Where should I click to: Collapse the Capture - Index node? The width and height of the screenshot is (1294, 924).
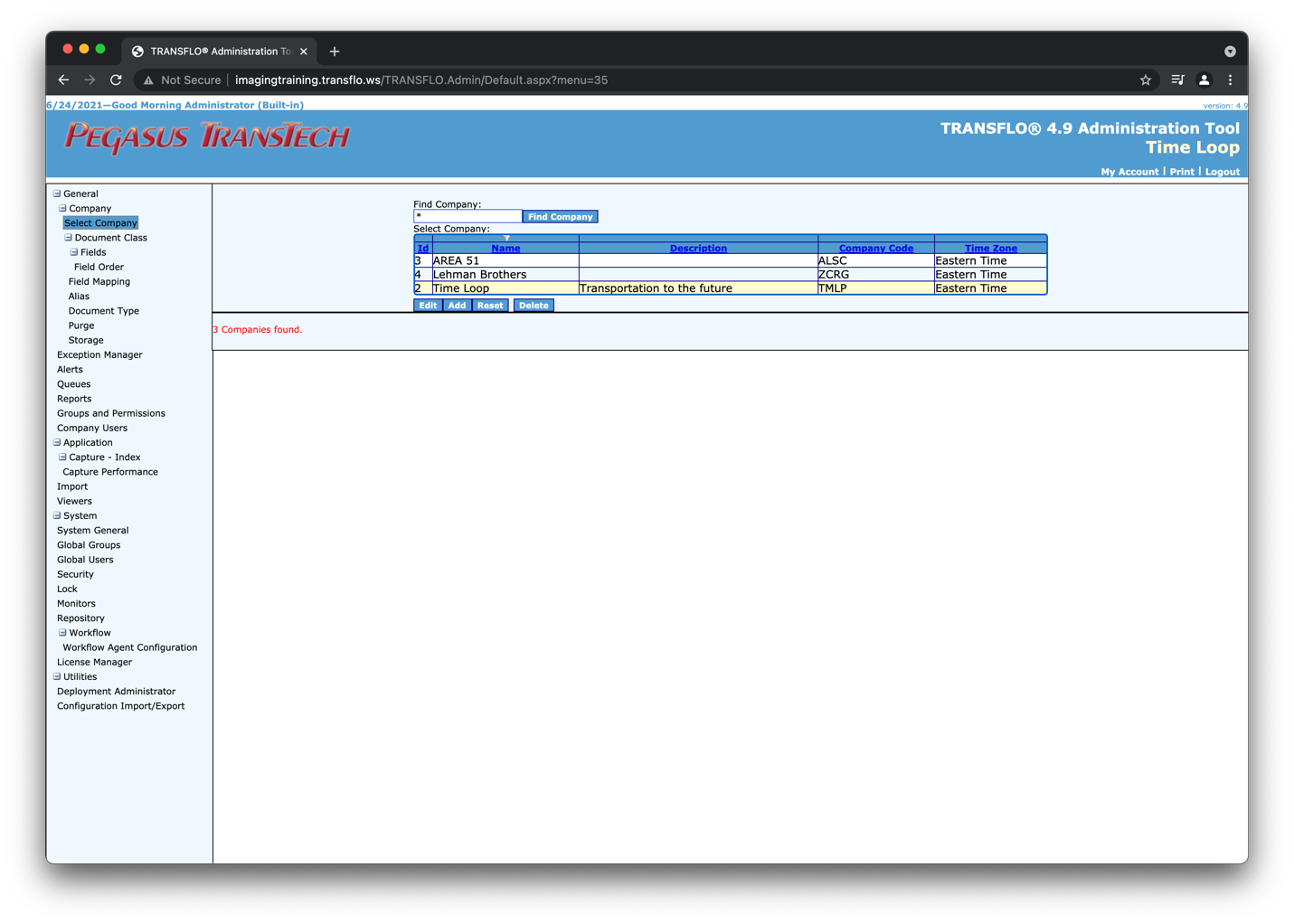coord(62,457)
